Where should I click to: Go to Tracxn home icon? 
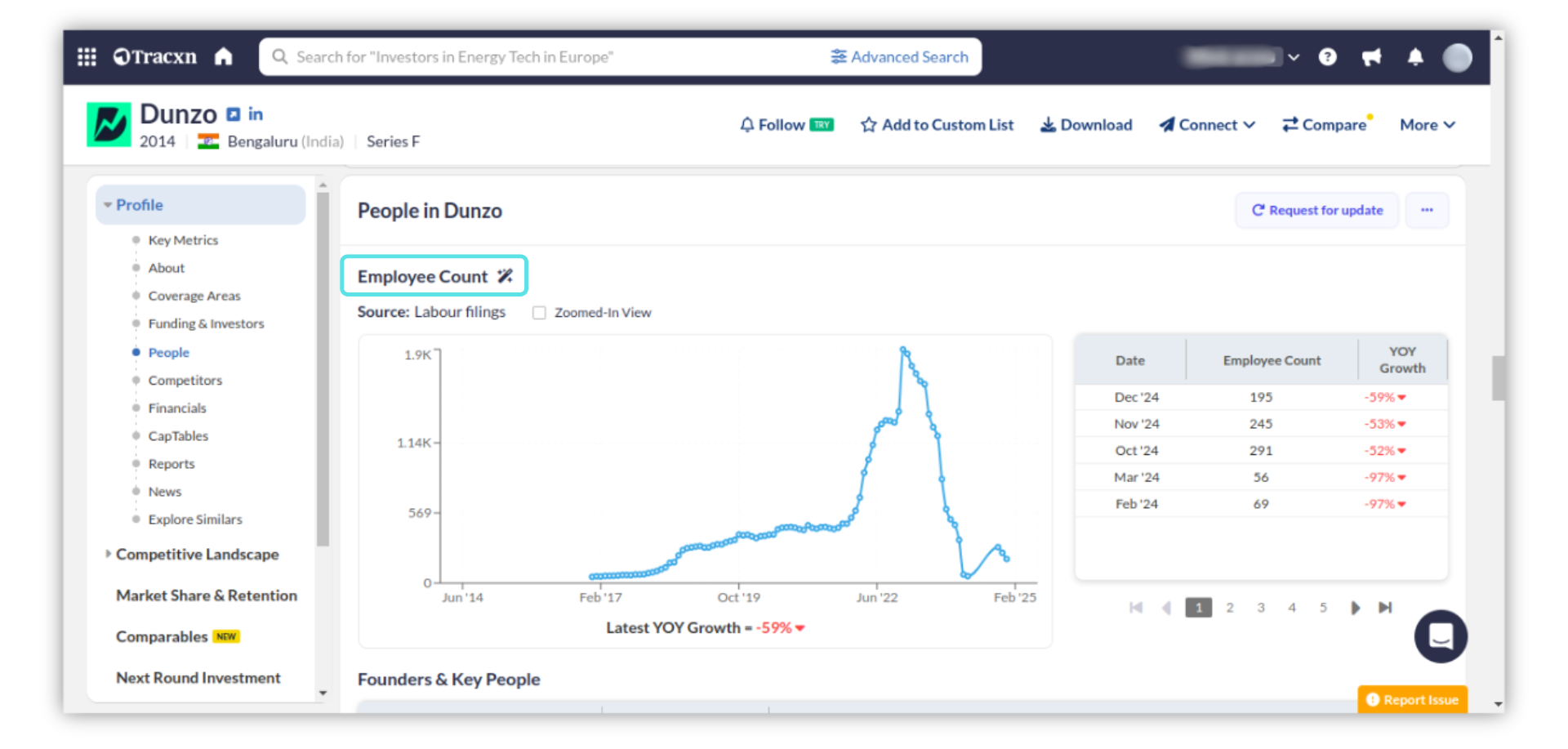(224, 56)
